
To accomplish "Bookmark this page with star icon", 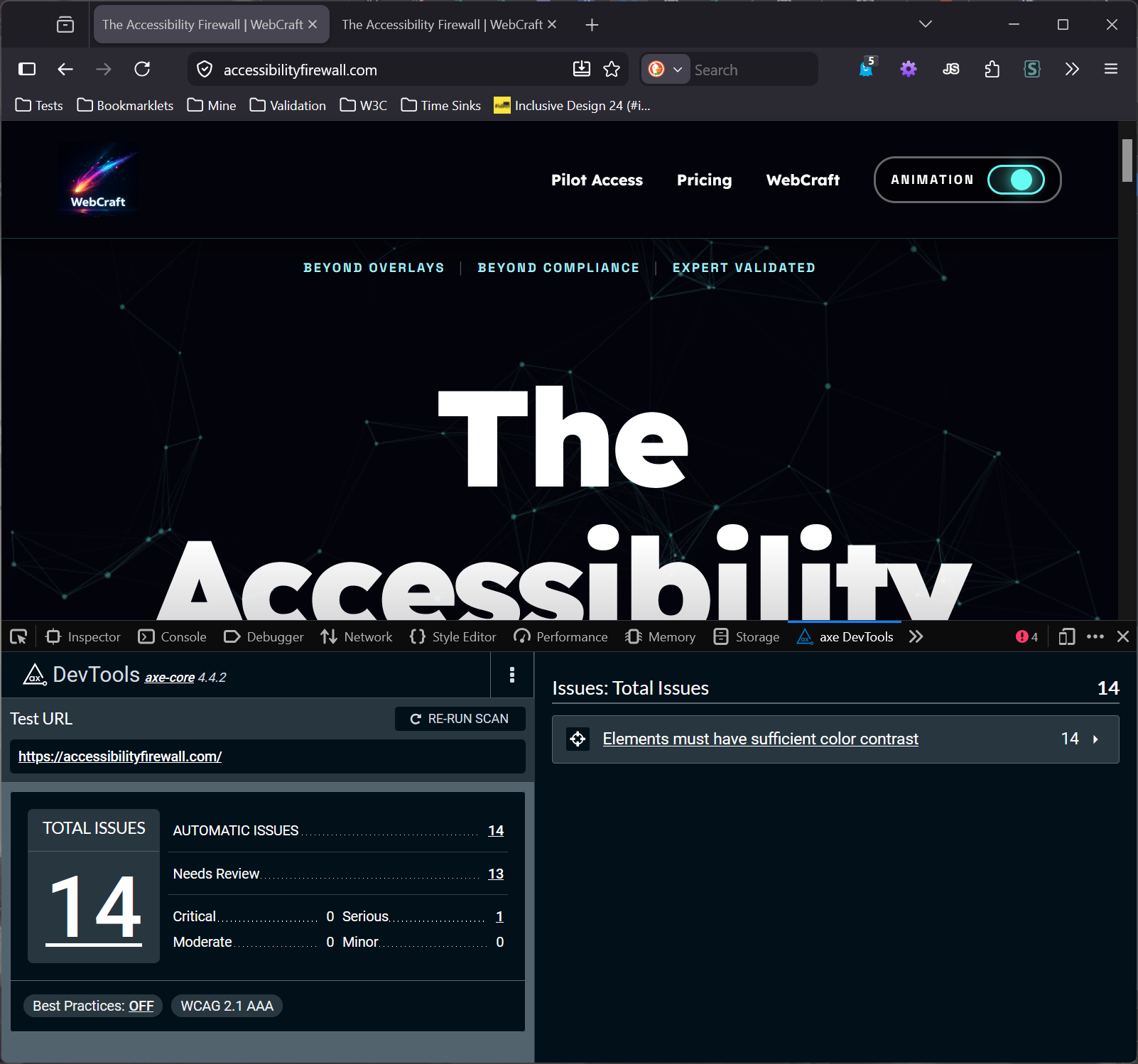I will (612, 69).
